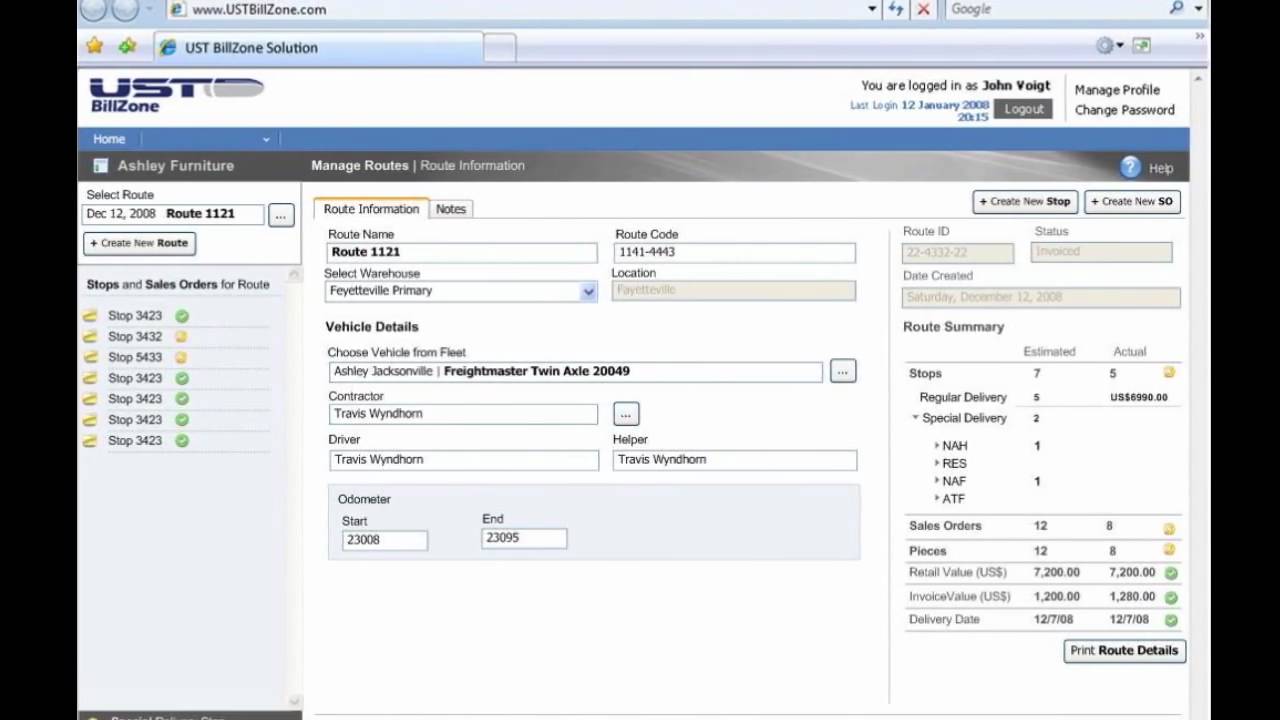Expand the ATF delivery row

(x=937, y=498)
